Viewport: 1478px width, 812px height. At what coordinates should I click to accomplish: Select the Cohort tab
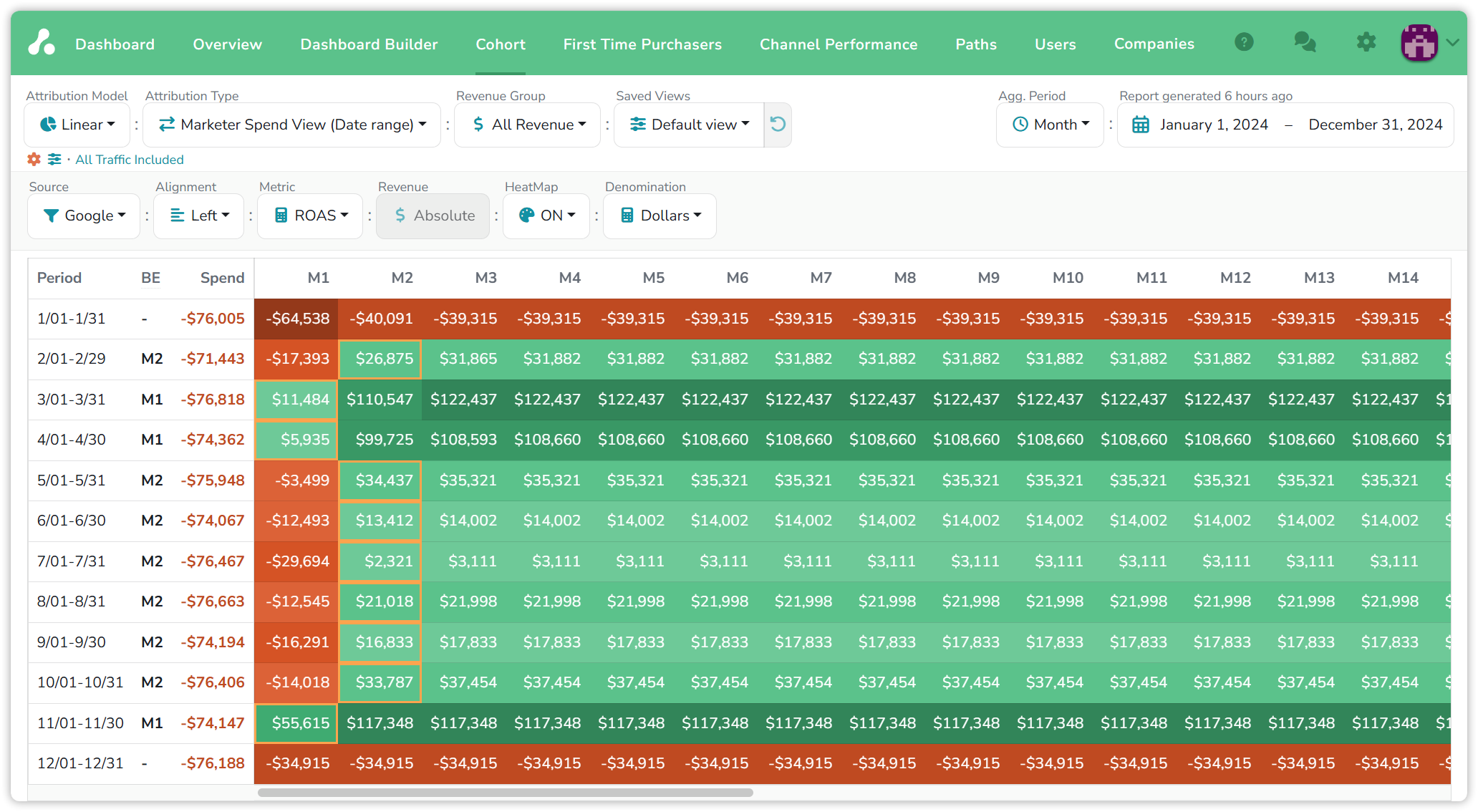tap(501, 44)
